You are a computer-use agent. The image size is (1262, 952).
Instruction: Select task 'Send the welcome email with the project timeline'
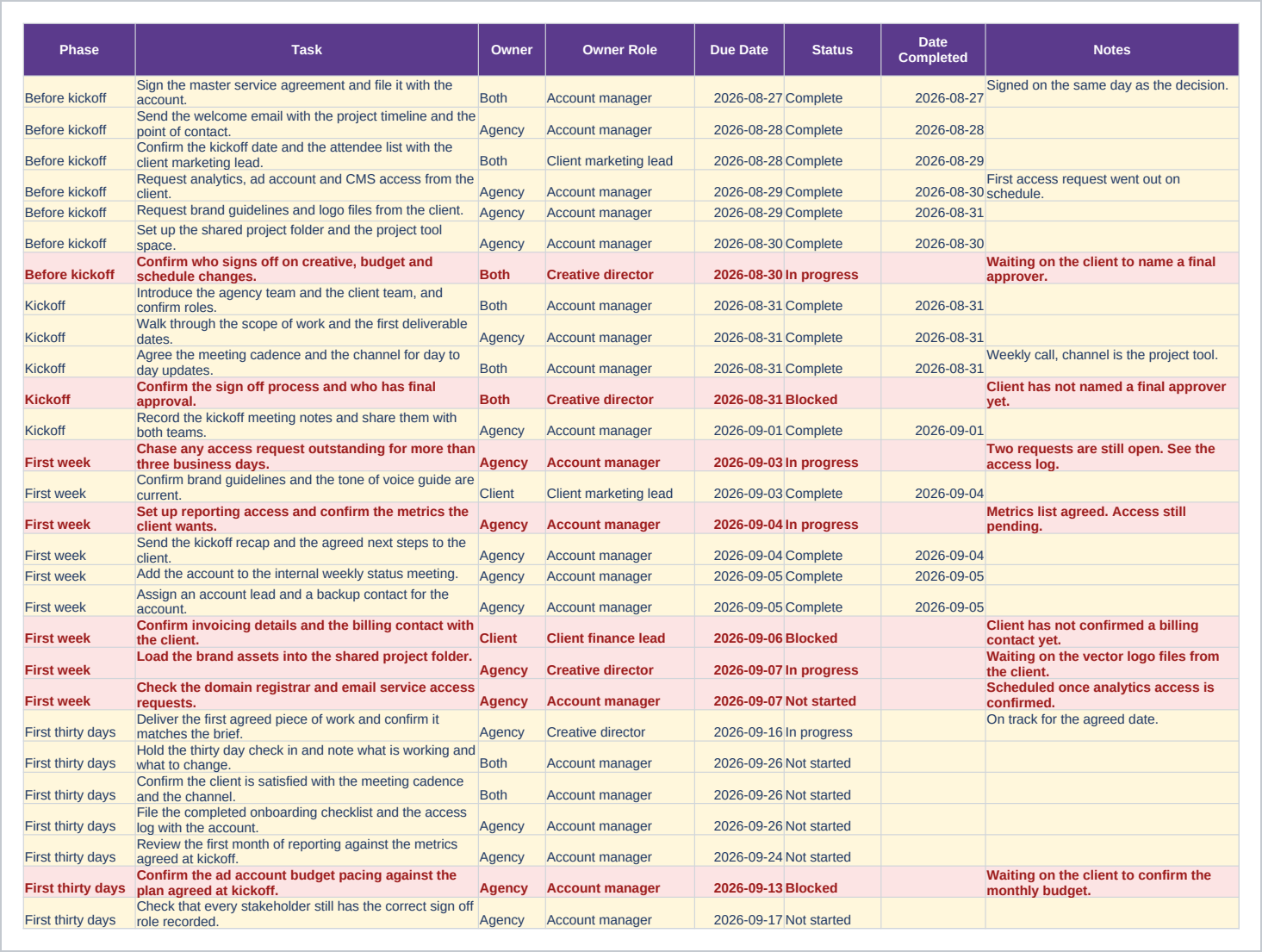tap(306, 123)
